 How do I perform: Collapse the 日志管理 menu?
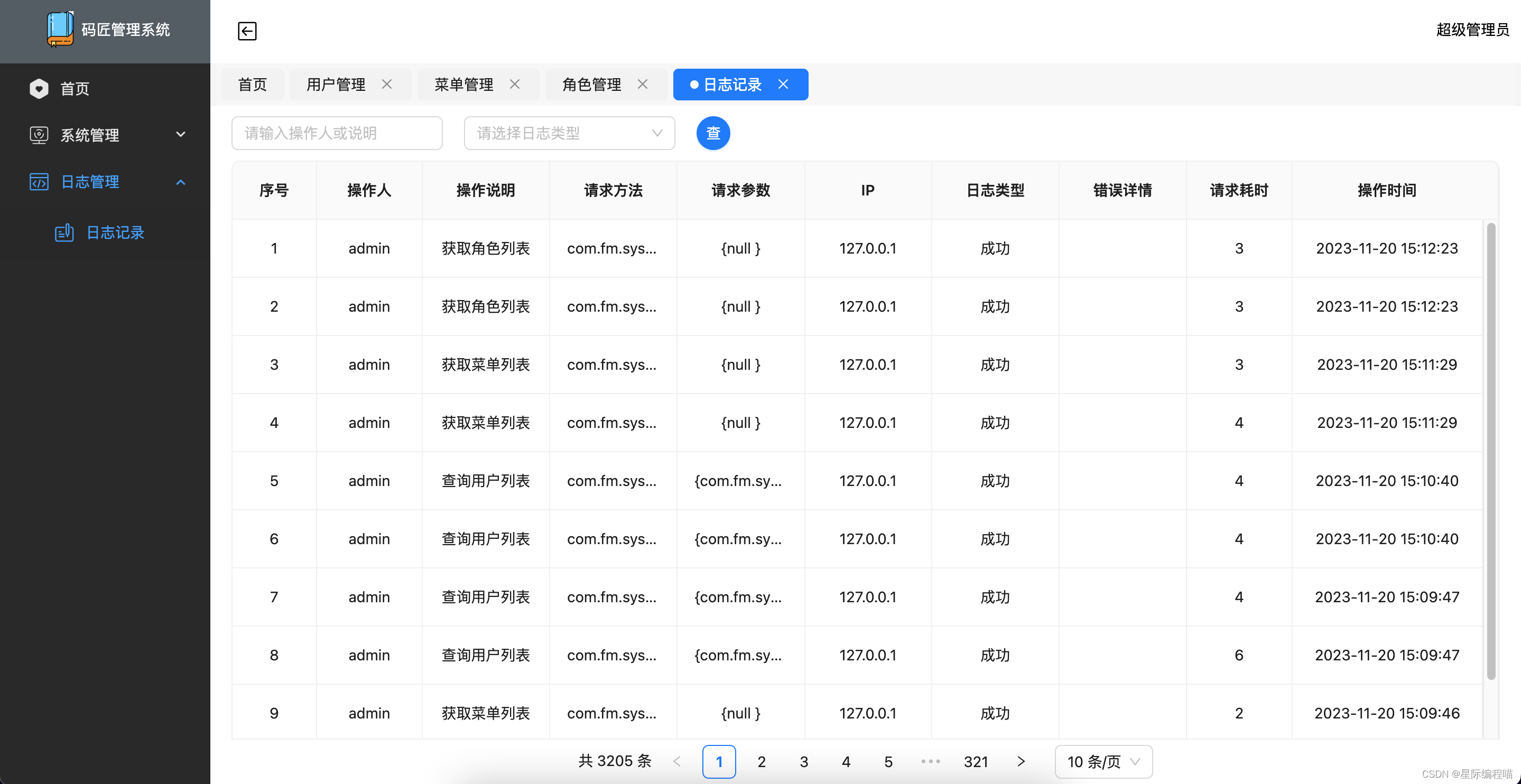(x=181, y=182)
